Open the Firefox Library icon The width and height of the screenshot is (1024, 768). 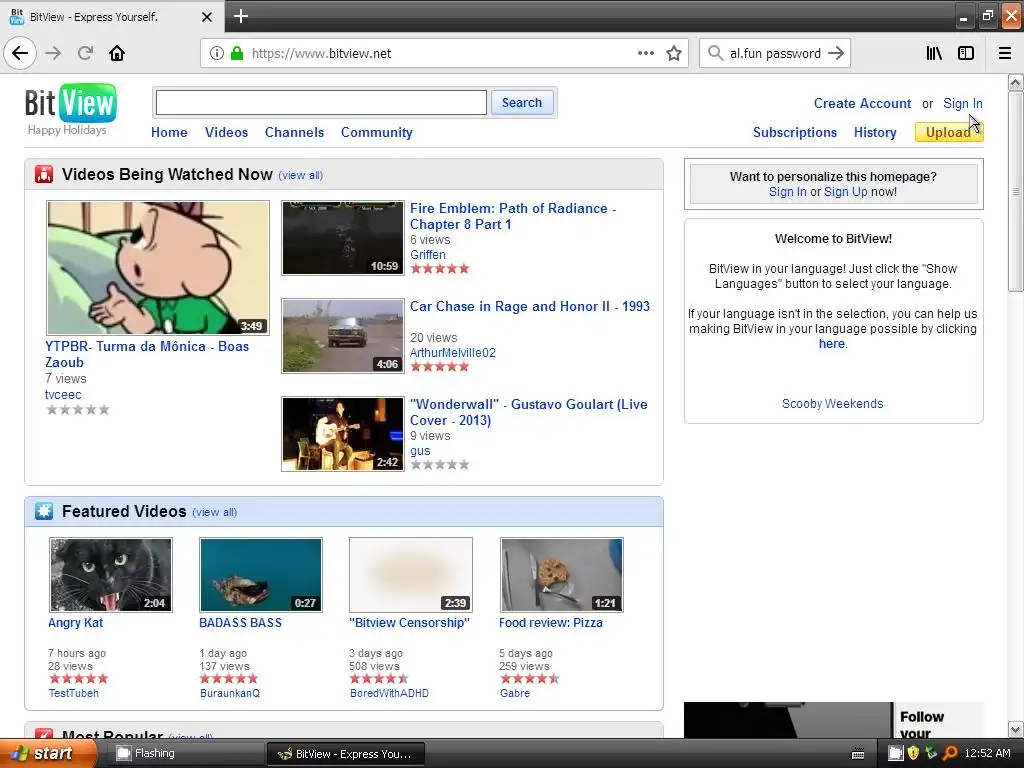pyautogui.click(x=934, y=53)
